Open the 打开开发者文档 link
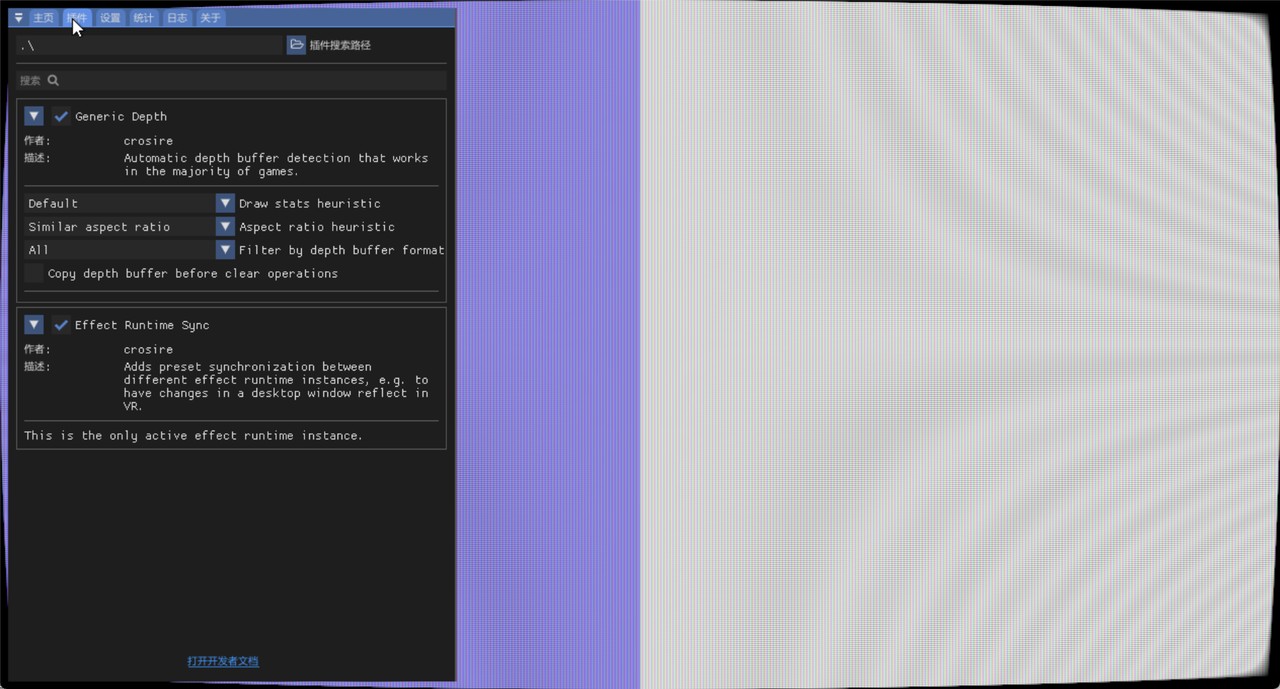Screen dimensions: 1280x689 (x=223, y=661)
